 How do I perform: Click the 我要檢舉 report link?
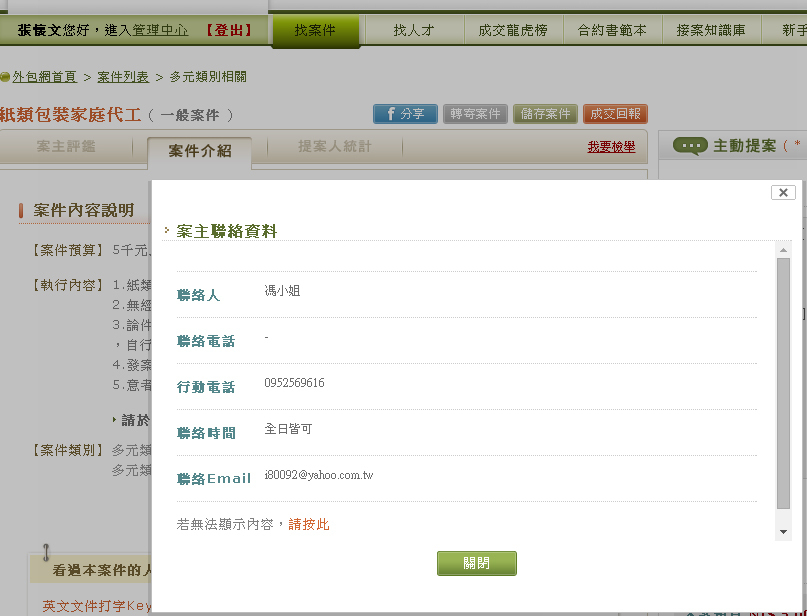point(611,147)
